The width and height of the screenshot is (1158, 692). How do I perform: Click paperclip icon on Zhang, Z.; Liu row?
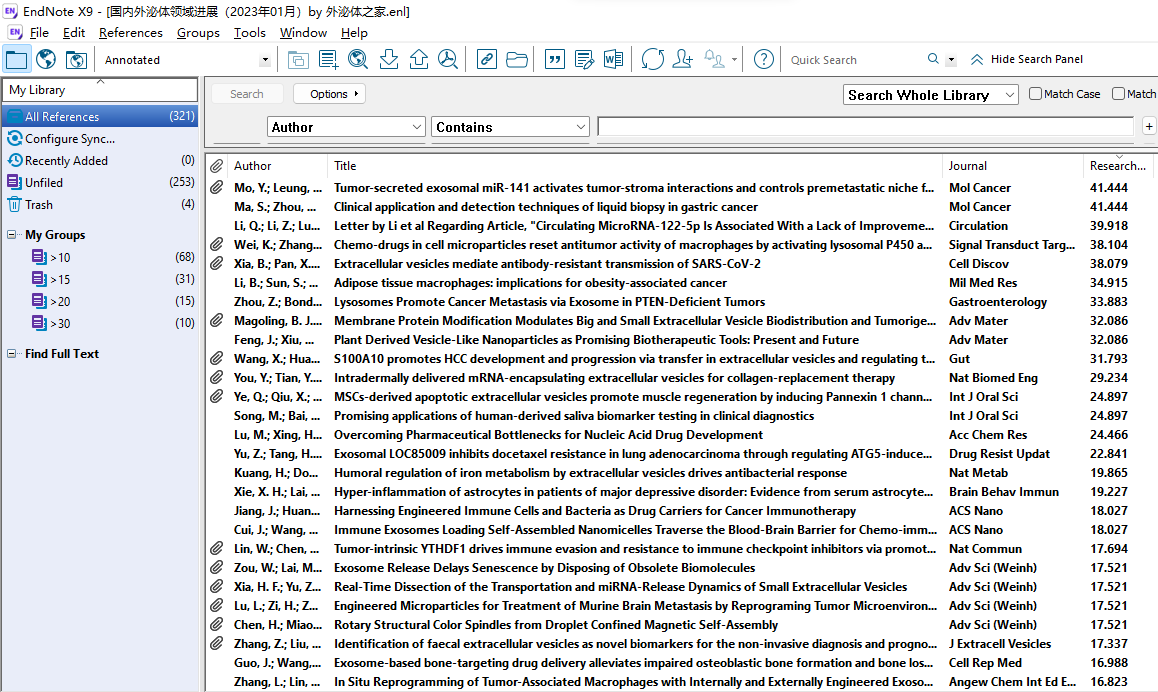pos(216,644)
